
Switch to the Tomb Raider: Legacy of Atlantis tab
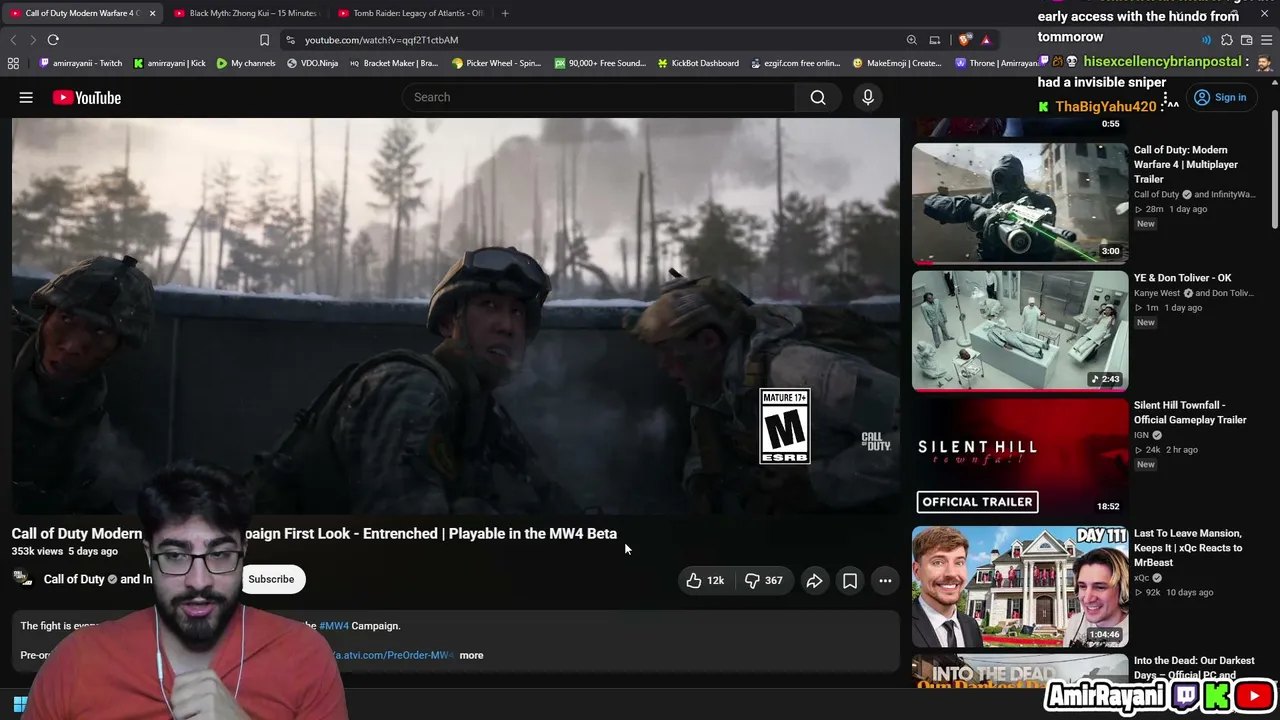point(410,13)
